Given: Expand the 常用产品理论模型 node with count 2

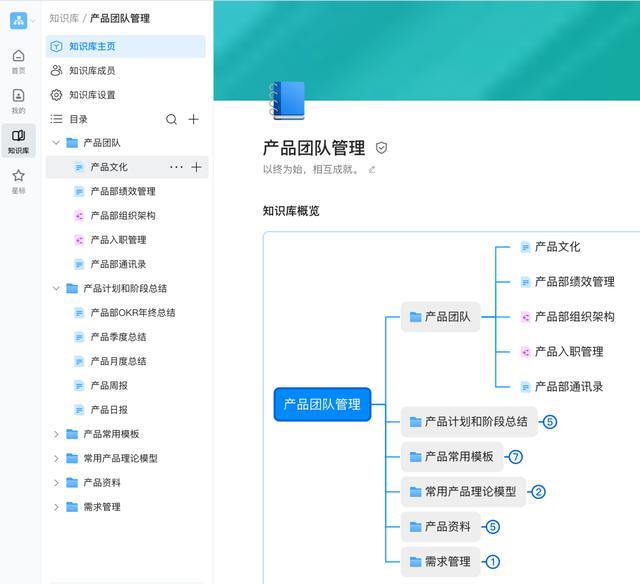Looking at the screenshot, I should click(538, 491).
